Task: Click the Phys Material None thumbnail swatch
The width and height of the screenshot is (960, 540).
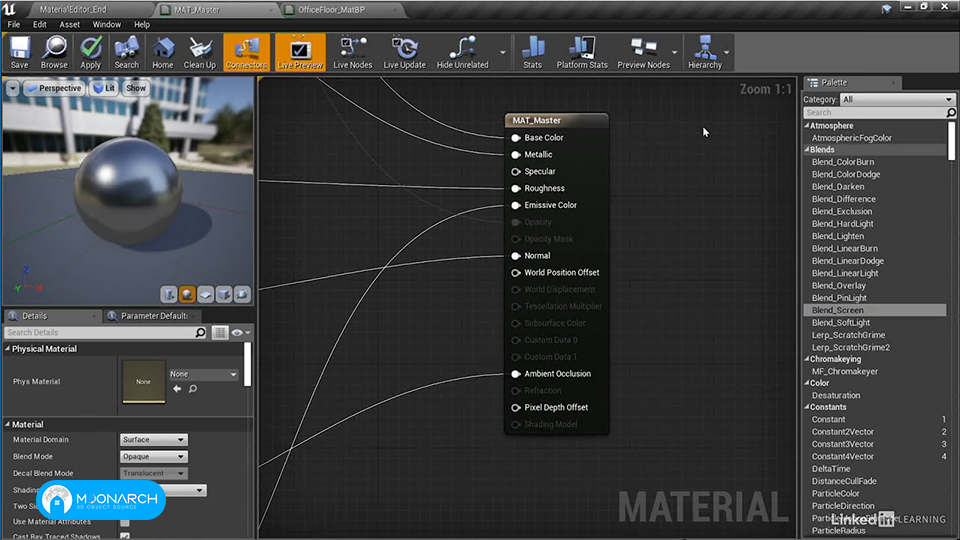Action: tap(143, 381)
